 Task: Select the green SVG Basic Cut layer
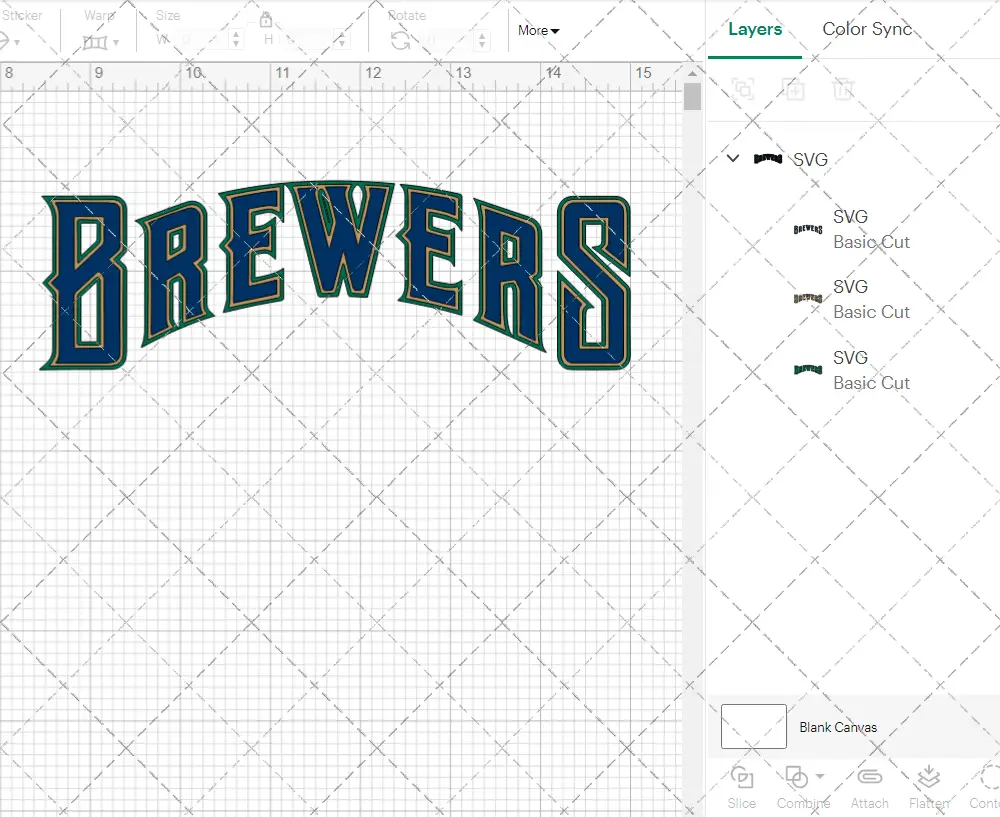850,370
